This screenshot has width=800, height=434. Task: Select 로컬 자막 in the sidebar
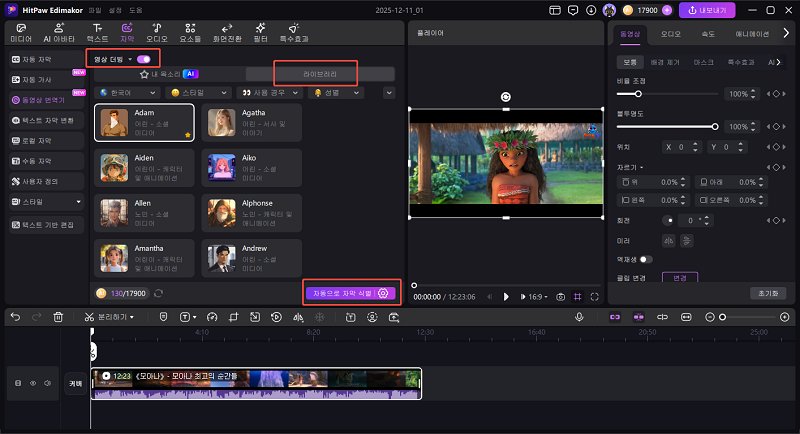(46, 141)
